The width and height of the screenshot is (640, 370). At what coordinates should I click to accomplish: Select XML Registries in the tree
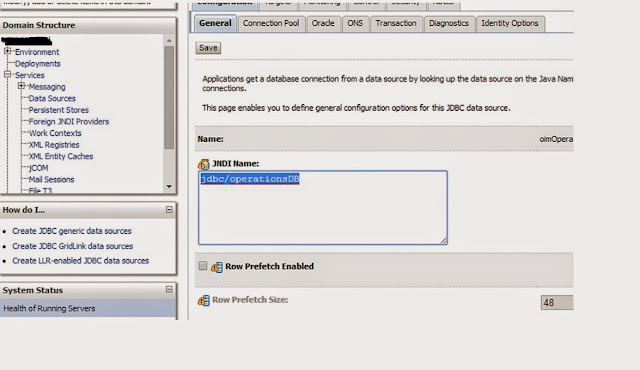53,145
